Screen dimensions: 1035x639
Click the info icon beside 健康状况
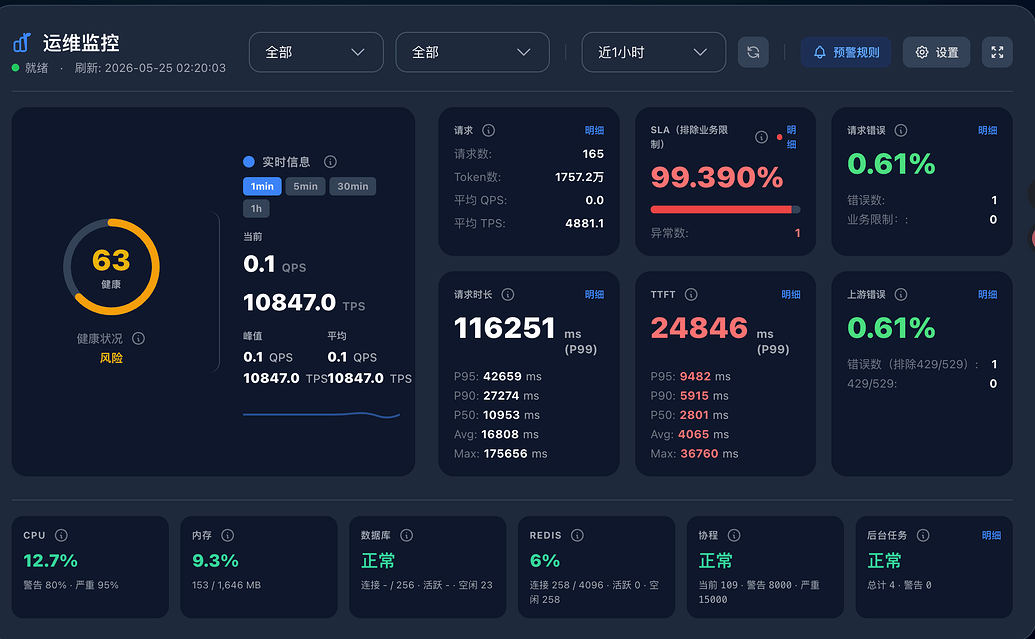point(139,339)
